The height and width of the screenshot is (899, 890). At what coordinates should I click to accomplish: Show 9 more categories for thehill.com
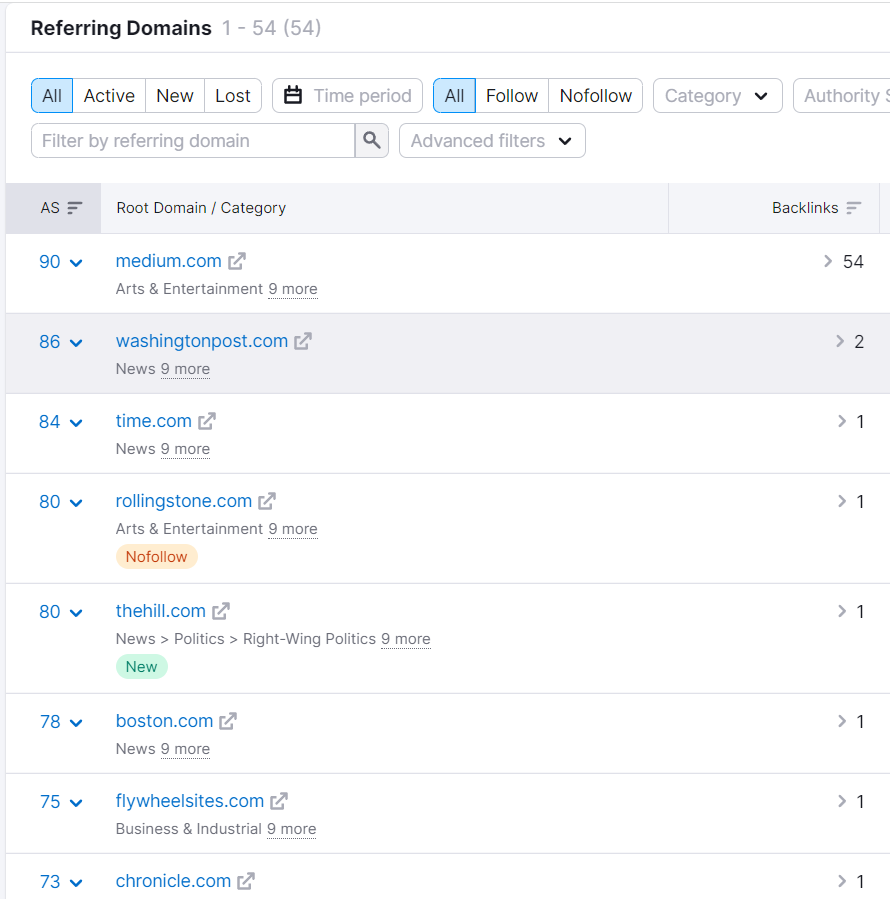(406, 639)
